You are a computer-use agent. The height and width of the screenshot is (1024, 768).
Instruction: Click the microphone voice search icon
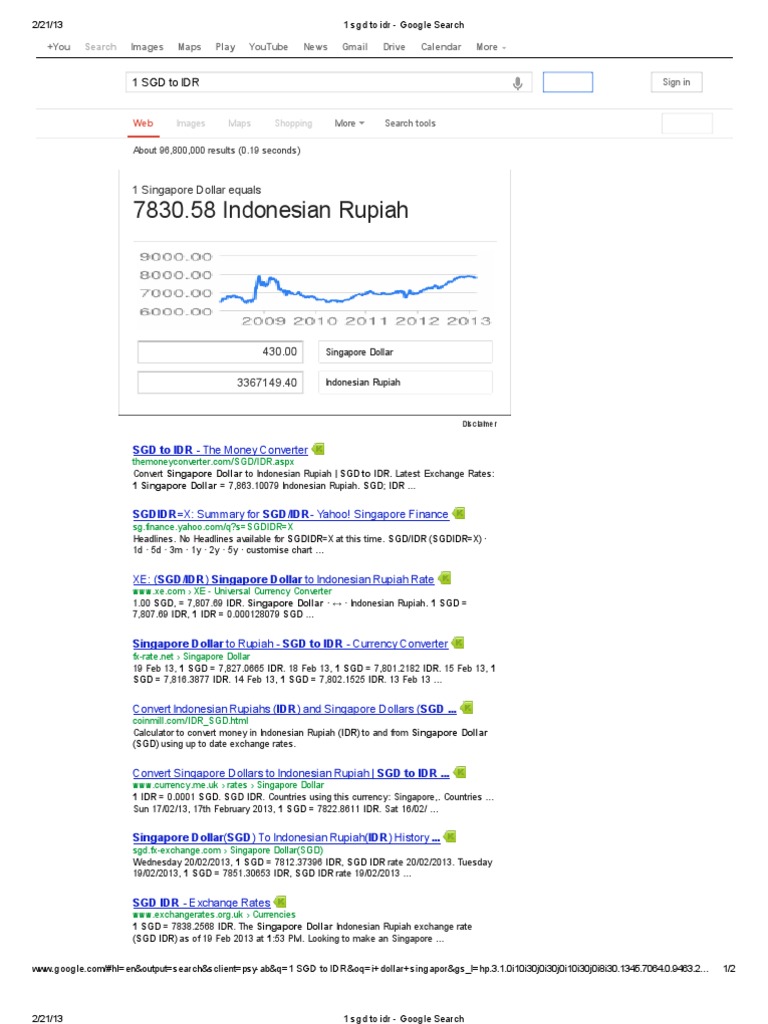pyautogui.click(x=517, y=84)
